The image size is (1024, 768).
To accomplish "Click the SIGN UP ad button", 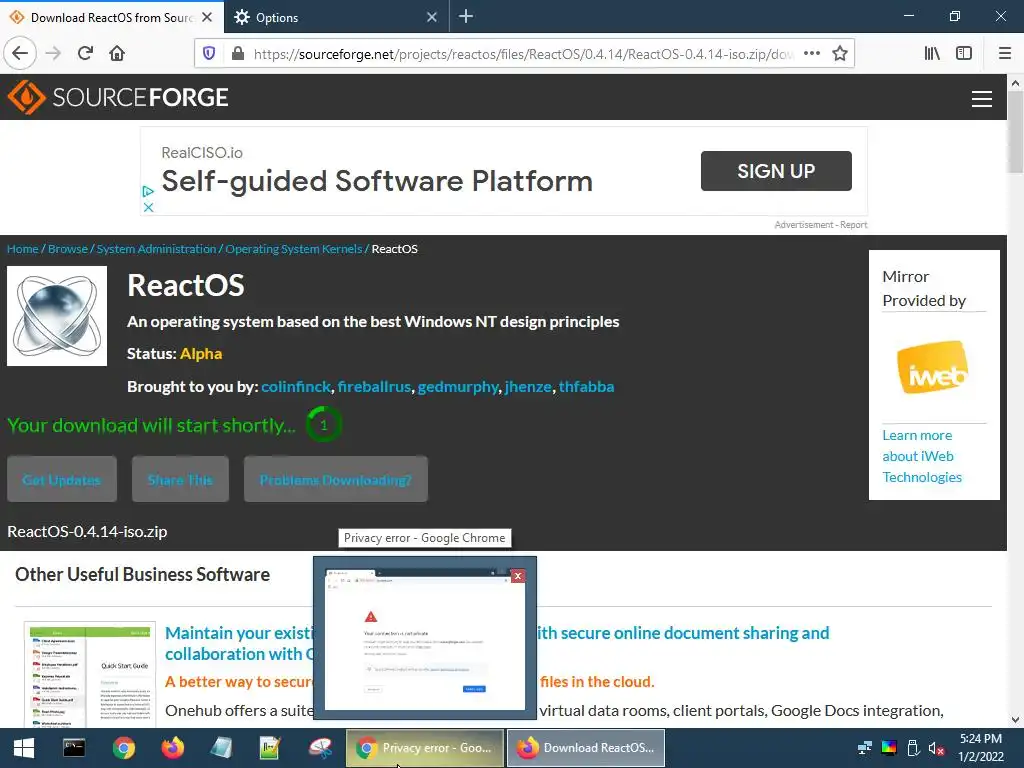I will pos(776,171).
